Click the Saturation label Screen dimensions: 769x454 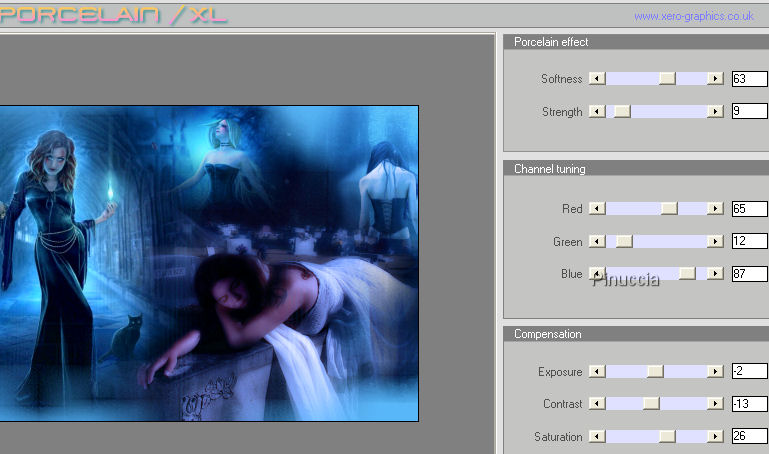(x=558, y=437)
